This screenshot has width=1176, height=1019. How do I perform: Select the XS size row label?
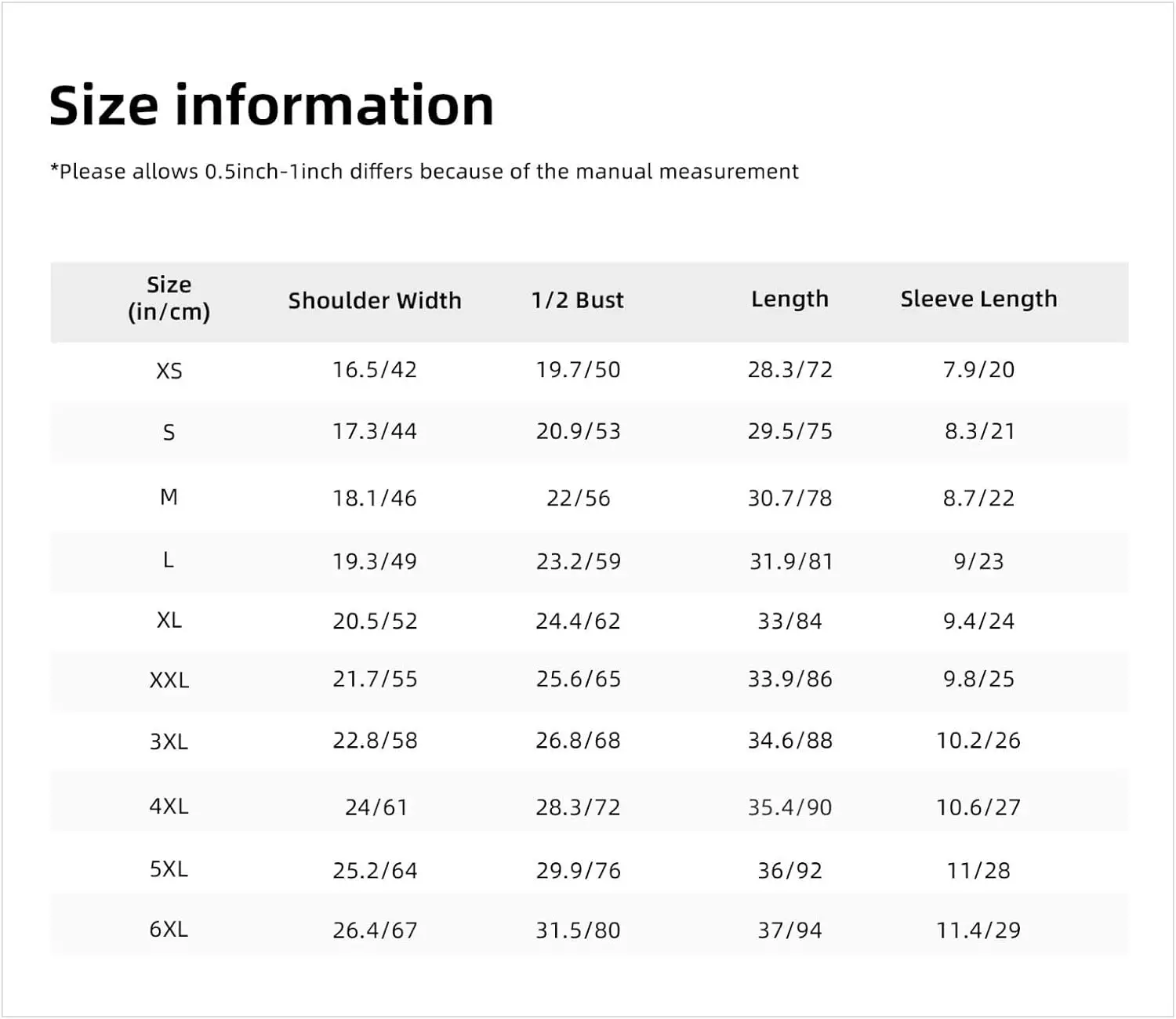(x=169, y=370)
